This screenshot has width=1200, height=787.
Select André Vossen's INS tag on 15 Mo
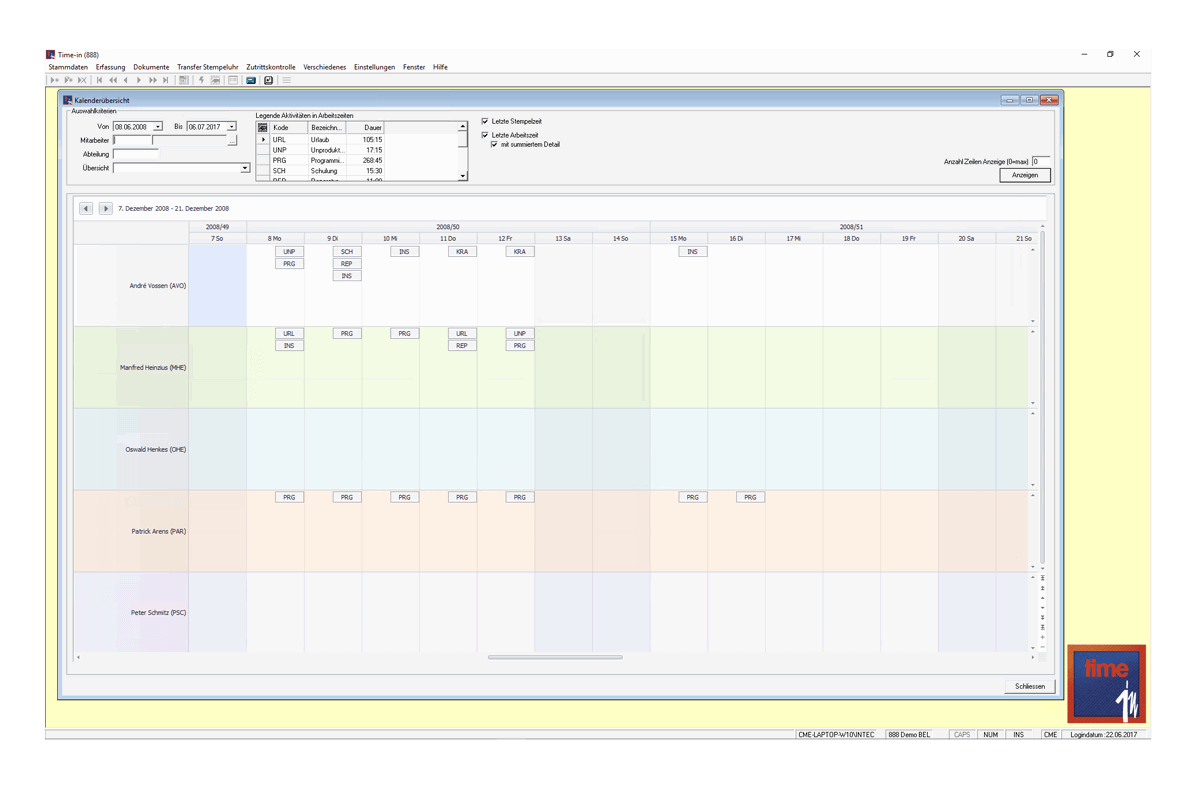[693, 252]
